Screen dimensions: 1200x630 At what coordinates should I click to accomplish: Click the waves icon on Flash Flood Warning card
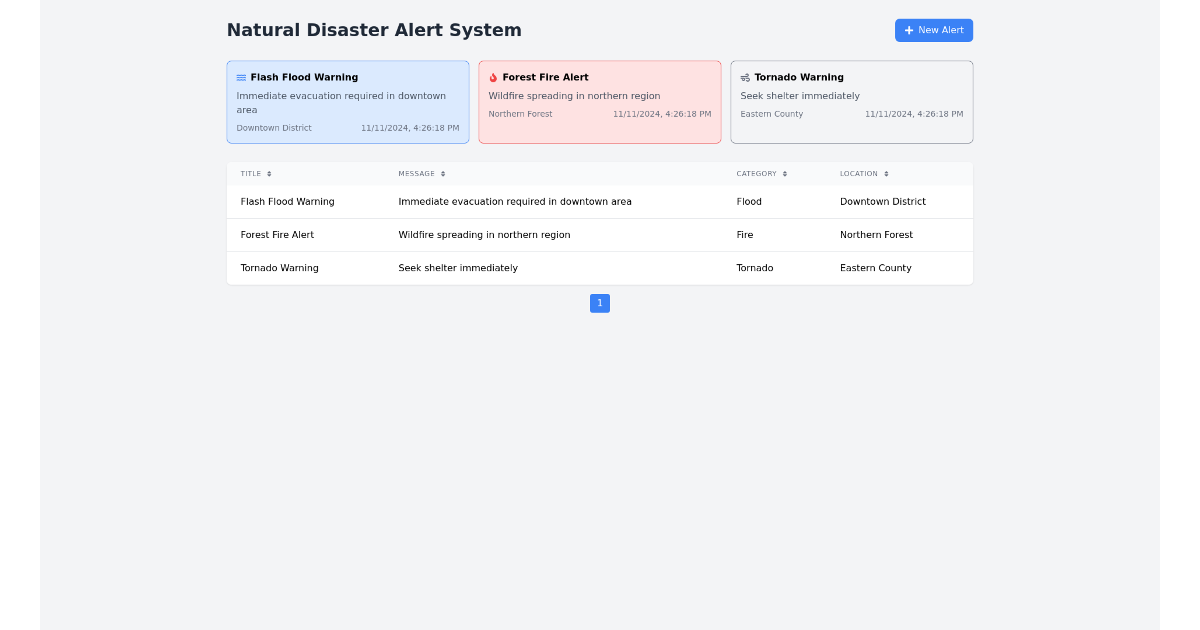point(239,76)
